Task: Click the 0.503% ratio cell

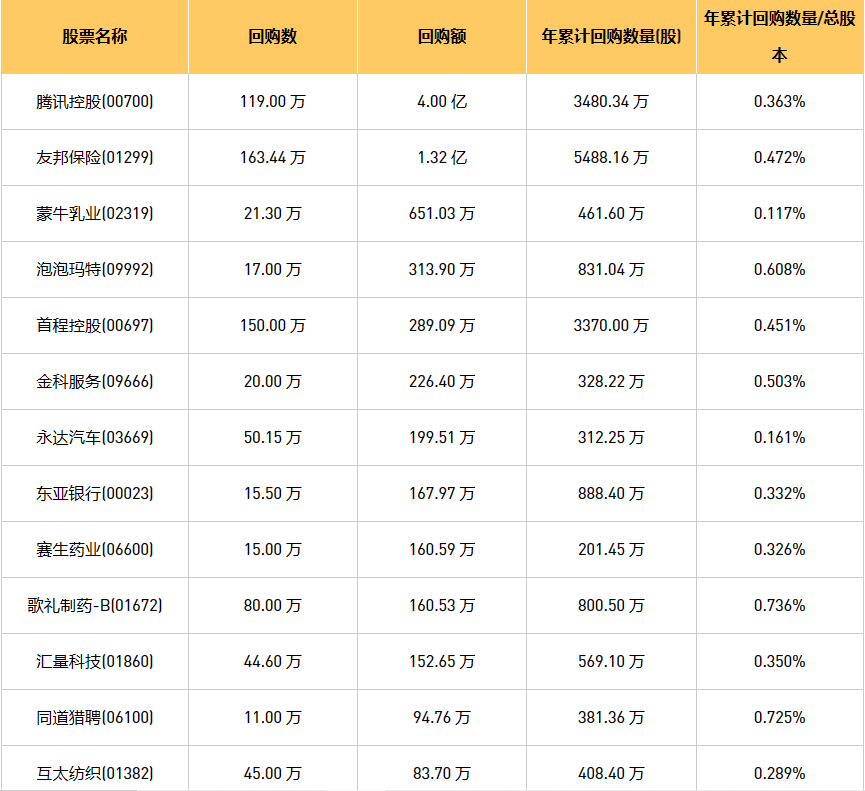Action: (779, 382)
